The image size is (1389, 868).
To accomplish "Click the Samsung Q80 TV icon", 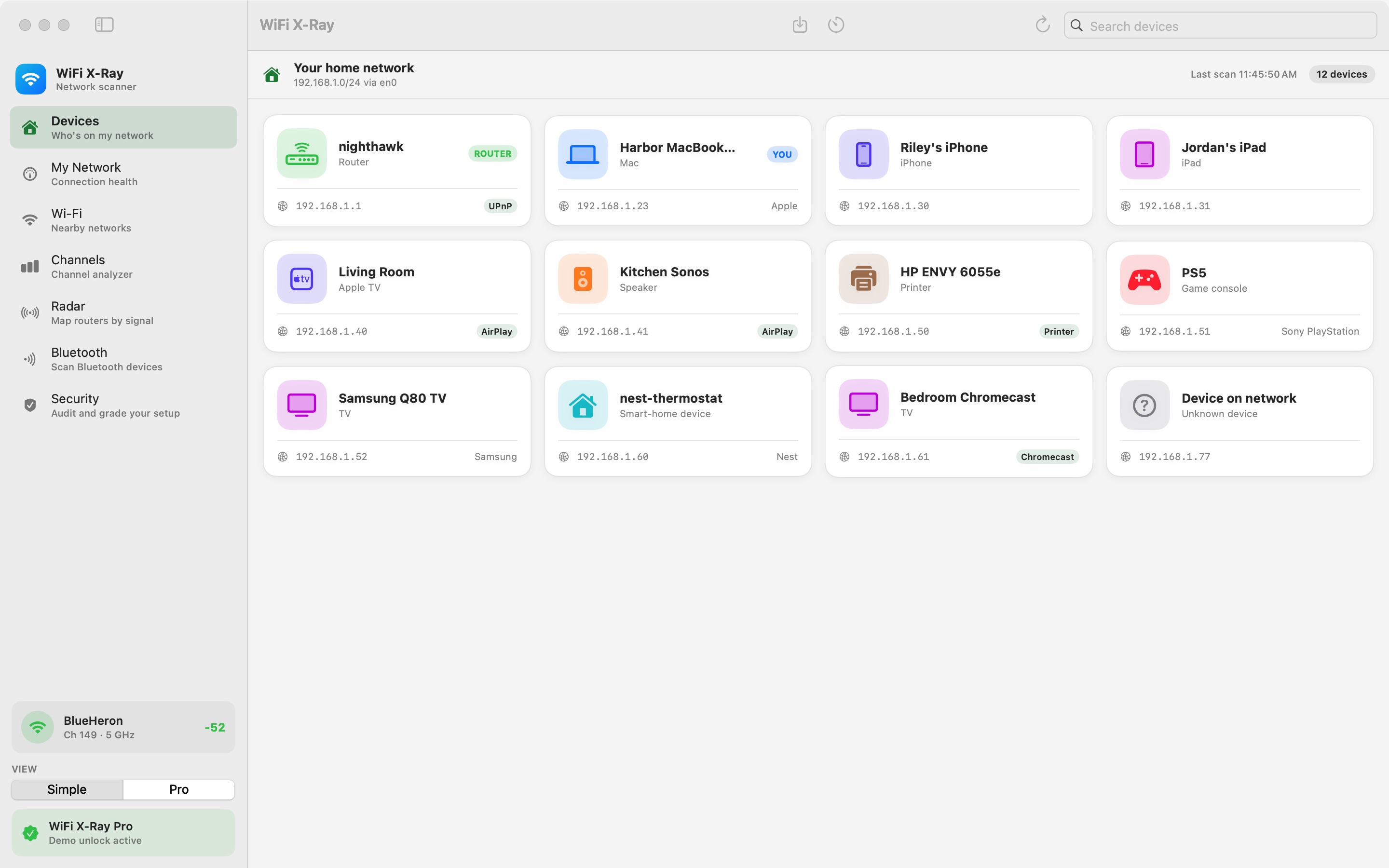I will coord(302,405).
